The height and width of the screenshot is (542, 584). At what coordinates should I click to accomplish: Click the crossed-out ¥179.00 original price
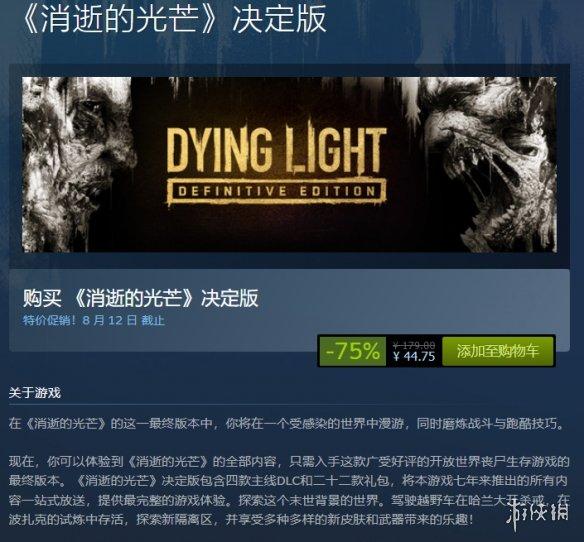(414, 345)
